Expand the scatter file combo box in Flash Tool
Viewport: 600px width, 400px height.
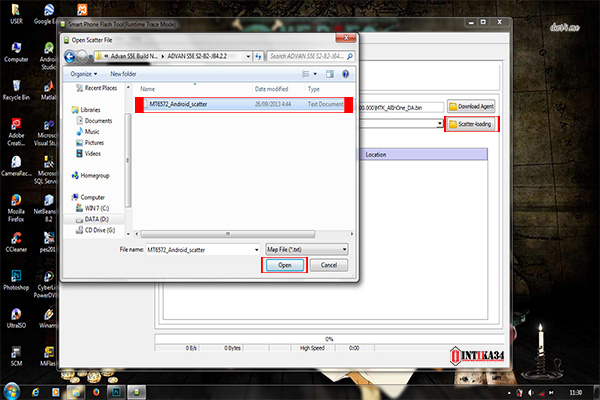click(440, 123)
